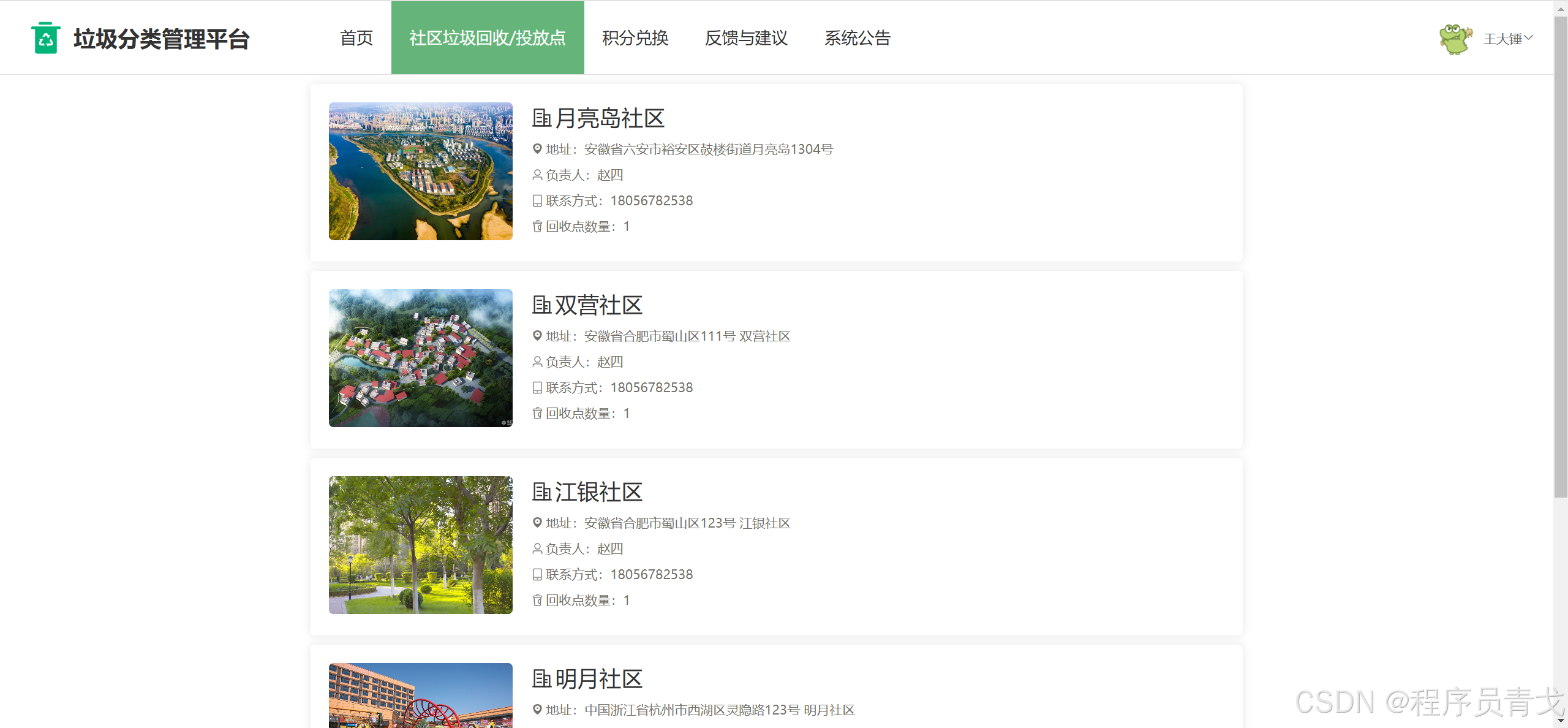Screen dimensions: 1568x728
Task: Open the 首页 menu item
Action: click(x=356, y=38)
